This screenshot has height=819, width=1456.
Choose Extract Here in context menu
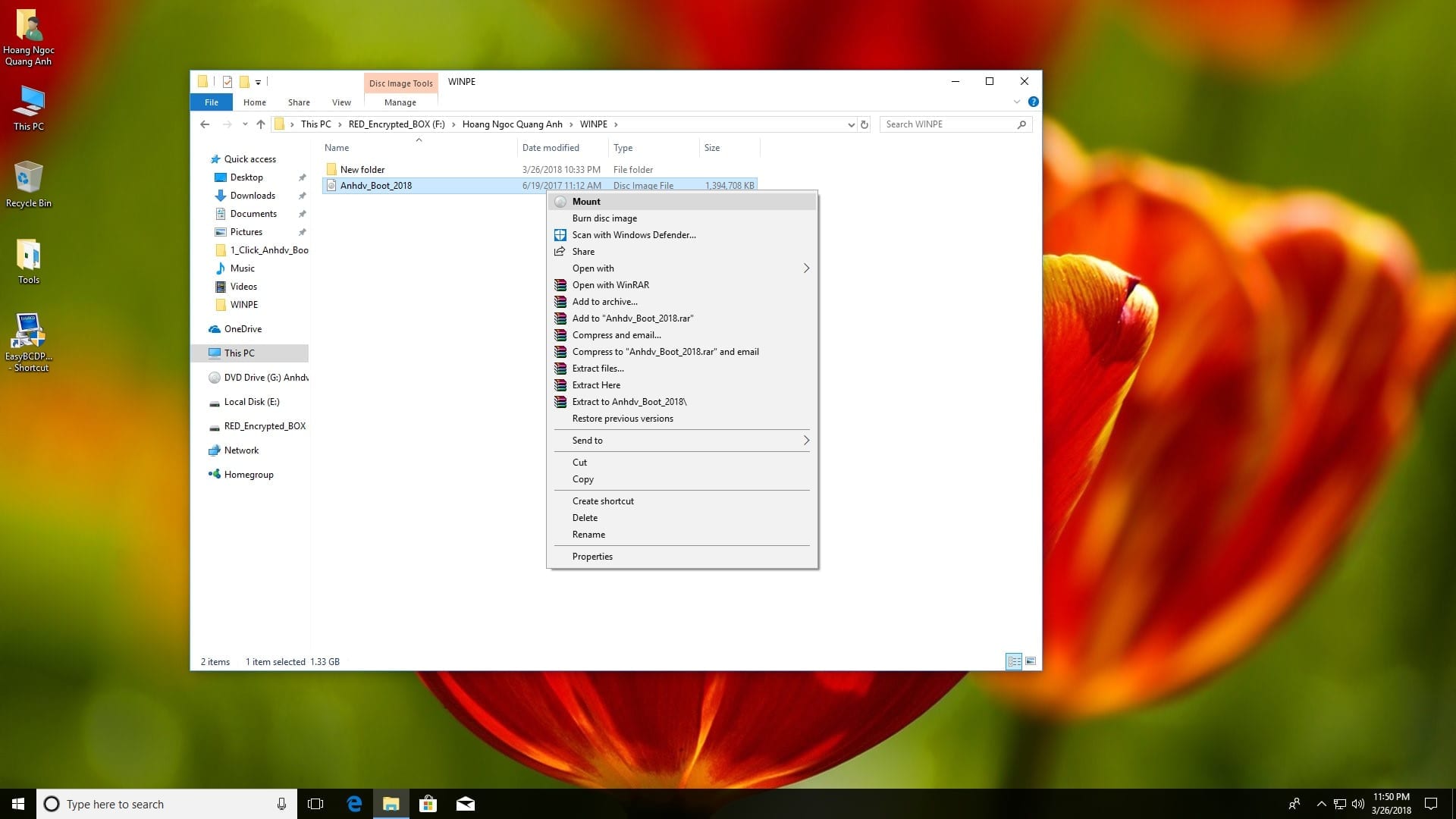click(x=682, y=385)
